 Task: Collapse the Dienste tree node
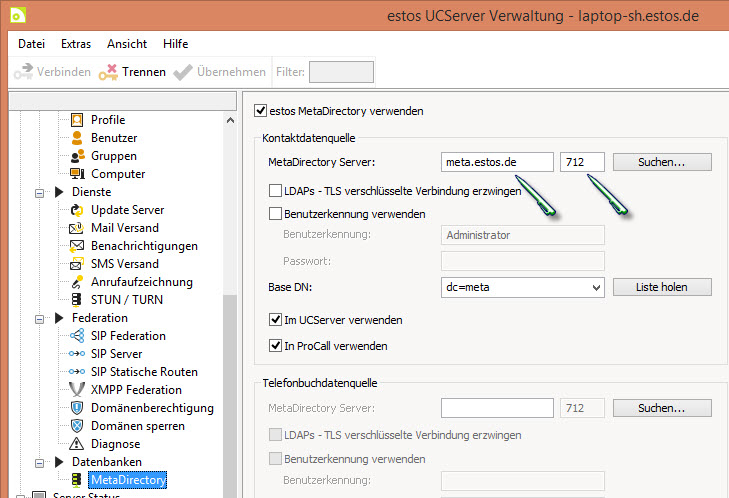(x=41, y=192)
